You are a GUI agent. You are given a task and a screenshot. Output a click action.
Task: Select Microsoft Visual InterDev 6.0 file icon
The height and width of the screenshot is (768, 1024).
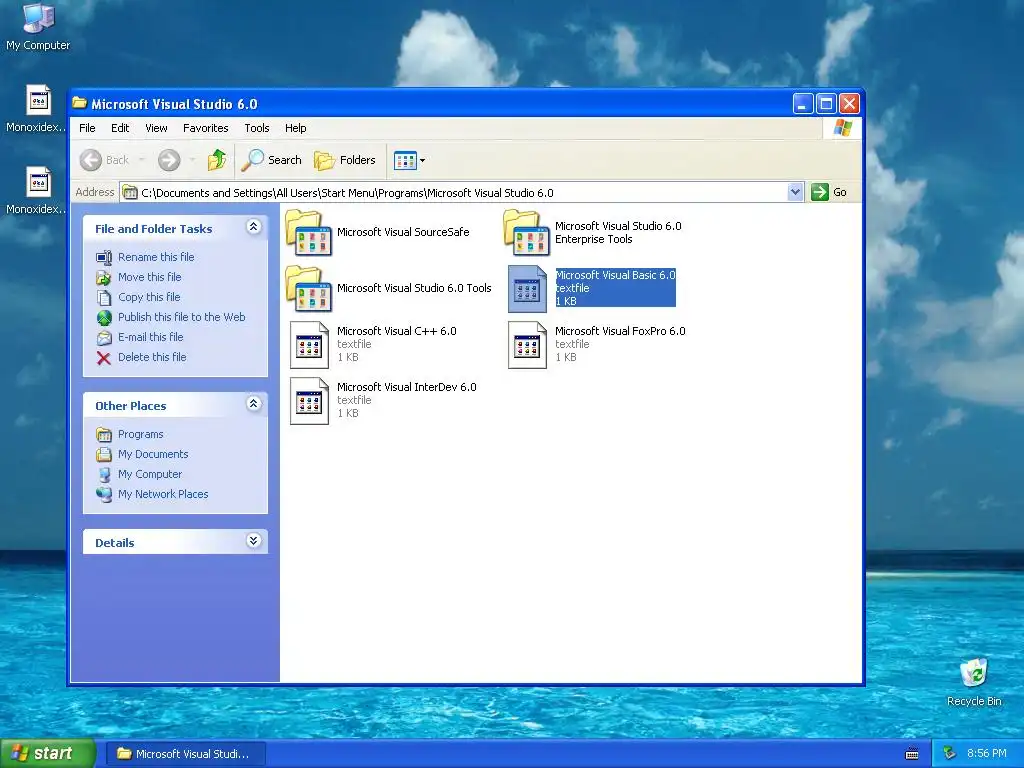click(309, 400)
